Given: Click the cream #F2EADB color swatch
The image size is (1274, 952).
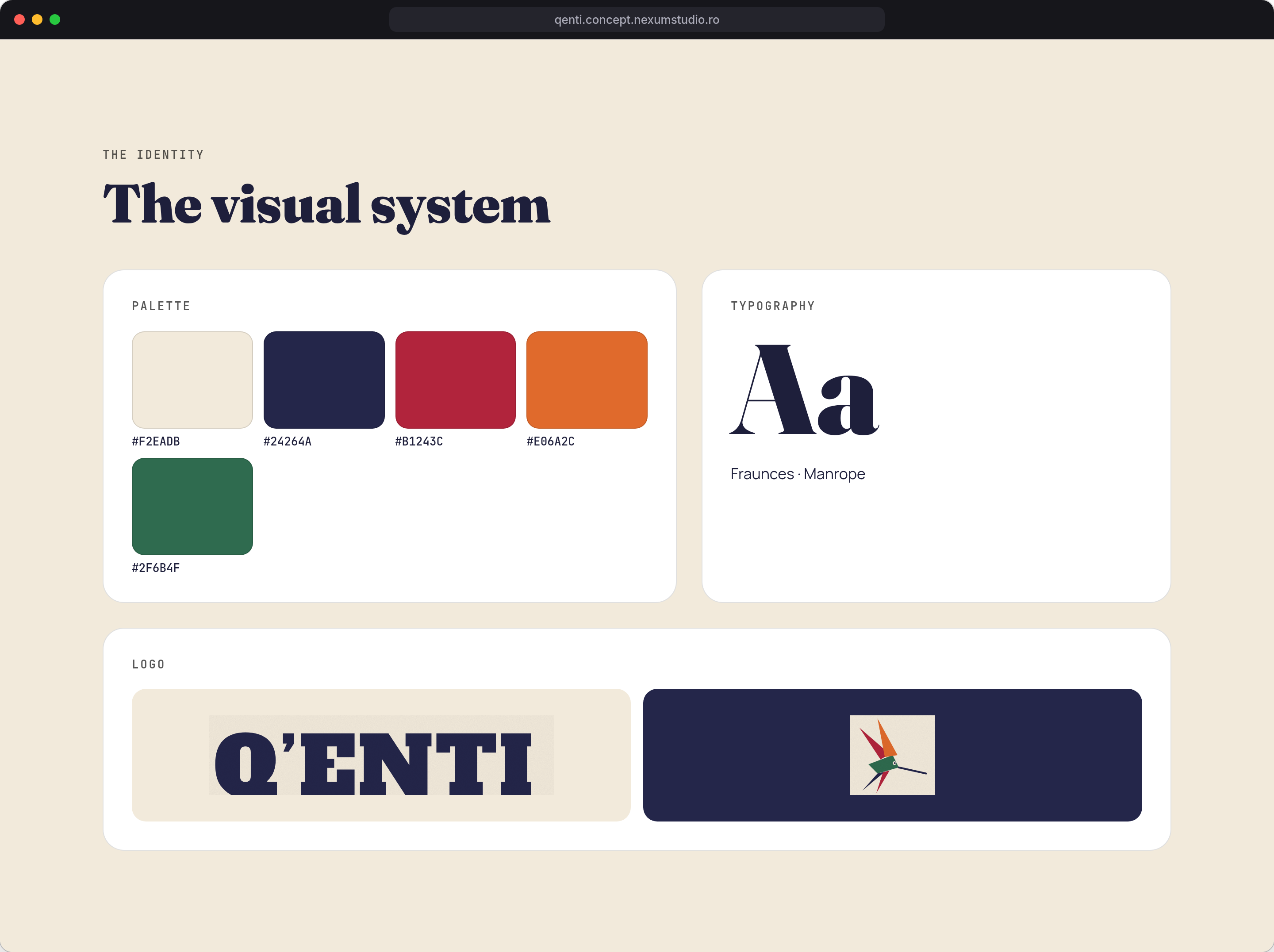Looking at the screenshot, I should point(192,380).
